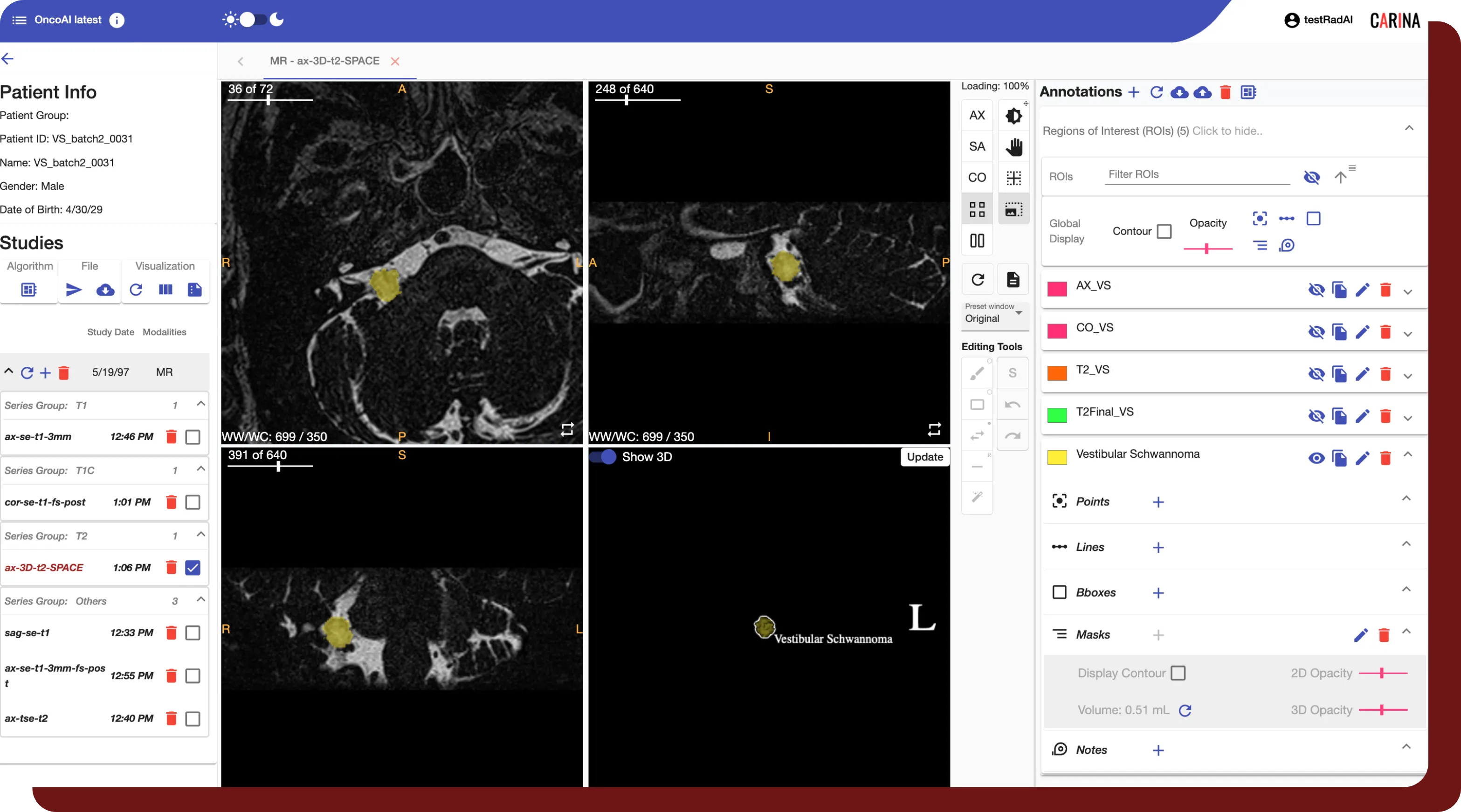Delete all annotations via red trash icon
1461x812 pixels.
[1226, 92]
